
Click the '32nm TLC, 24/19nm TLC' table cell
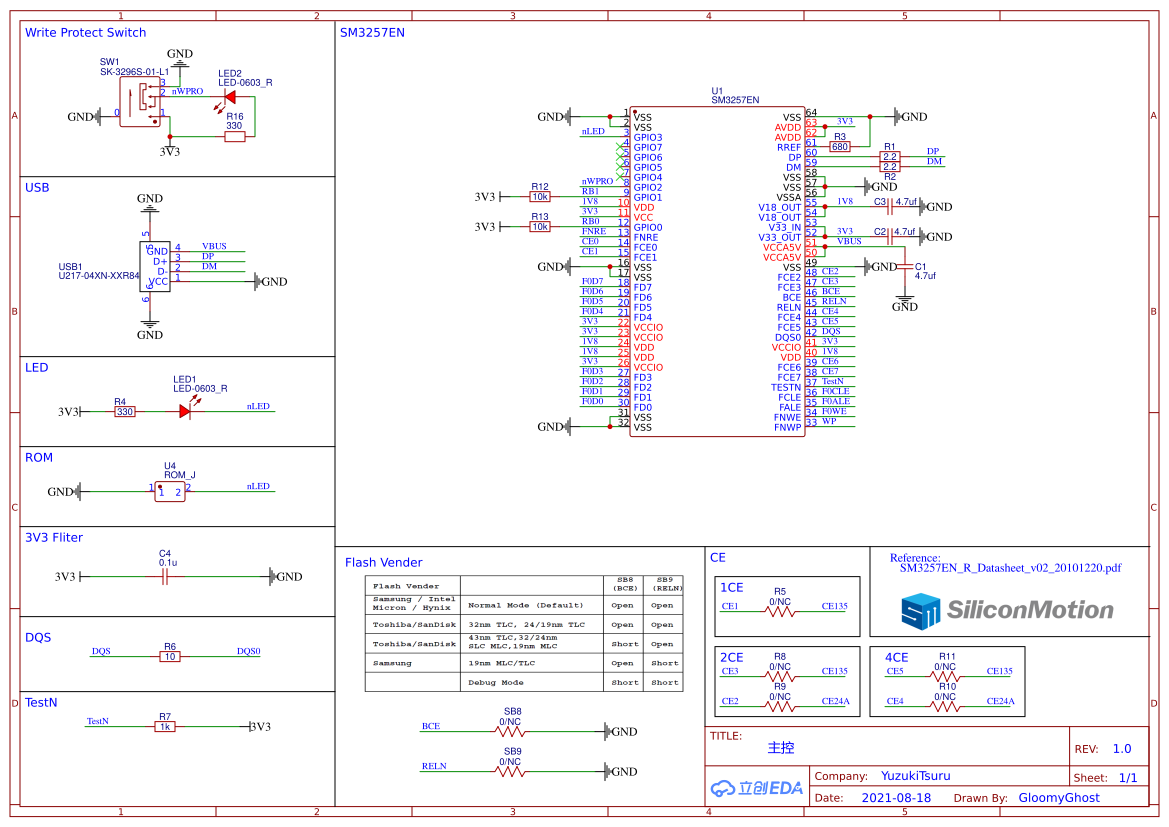pyautogui.click(x=532, y=625)
